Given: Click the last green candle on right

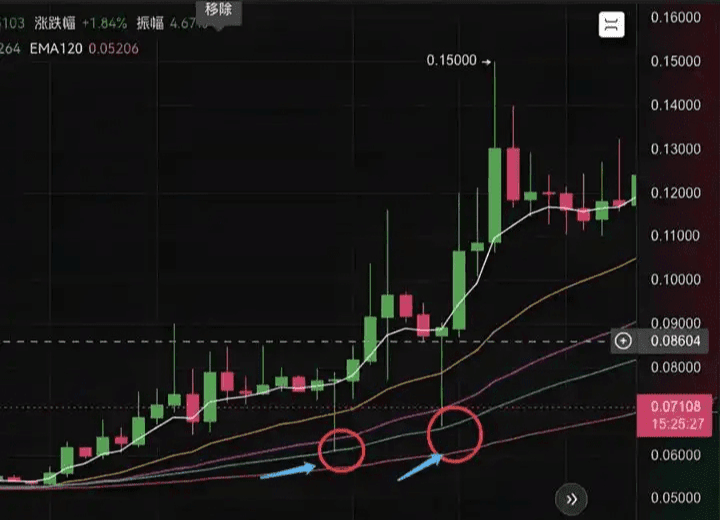Looking at the screenshot, I should 634,190.
